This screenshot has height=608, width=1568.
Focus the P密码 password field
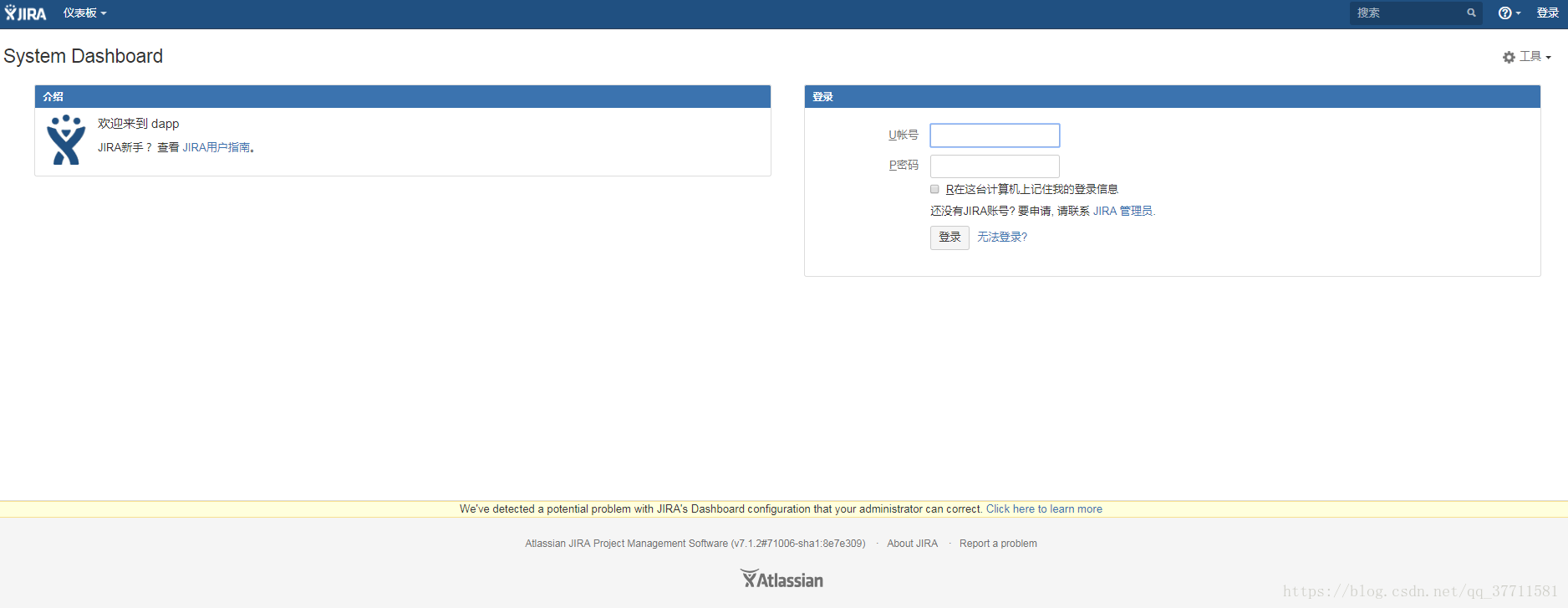[995, 166]
